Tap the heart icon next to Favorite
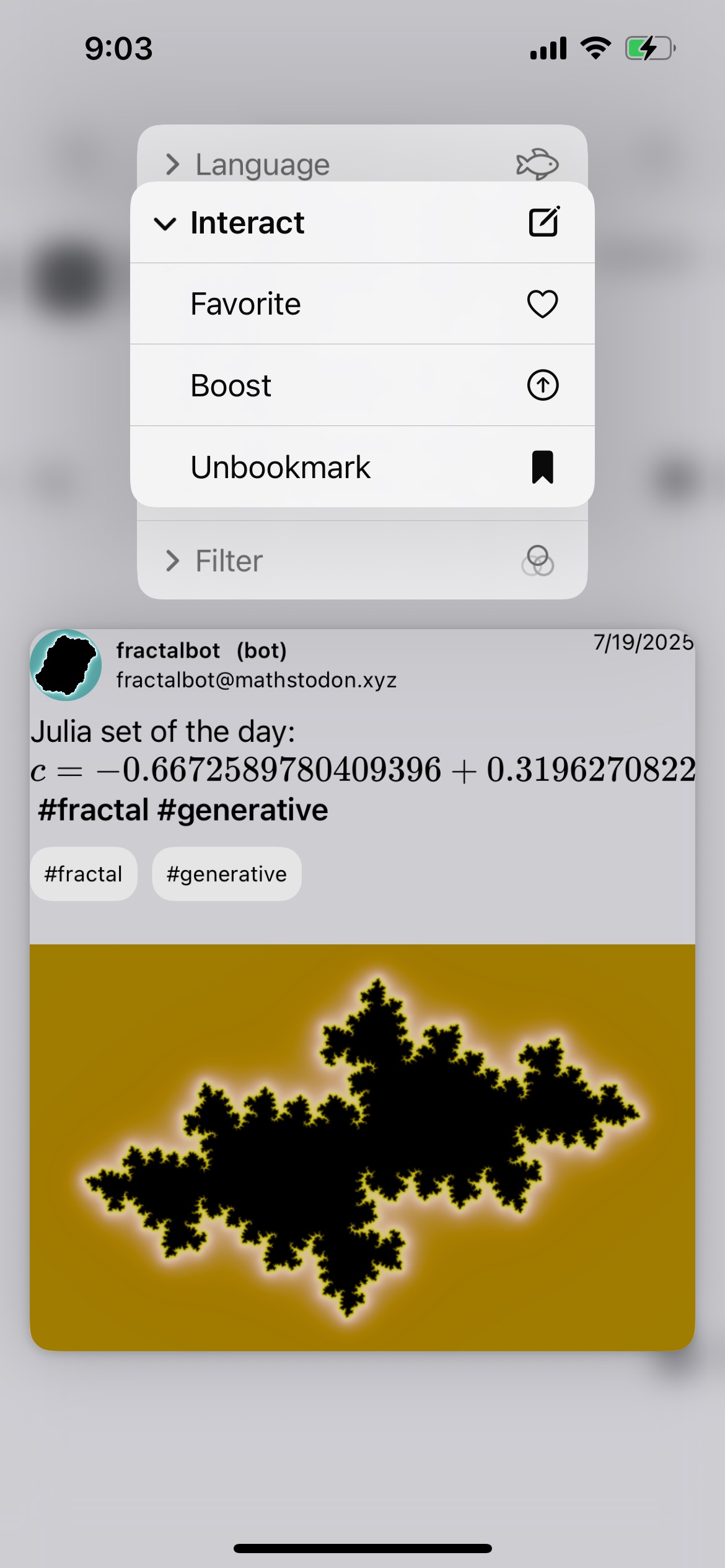The height and width of the screenshot is (1568, 725). point(542,304)
